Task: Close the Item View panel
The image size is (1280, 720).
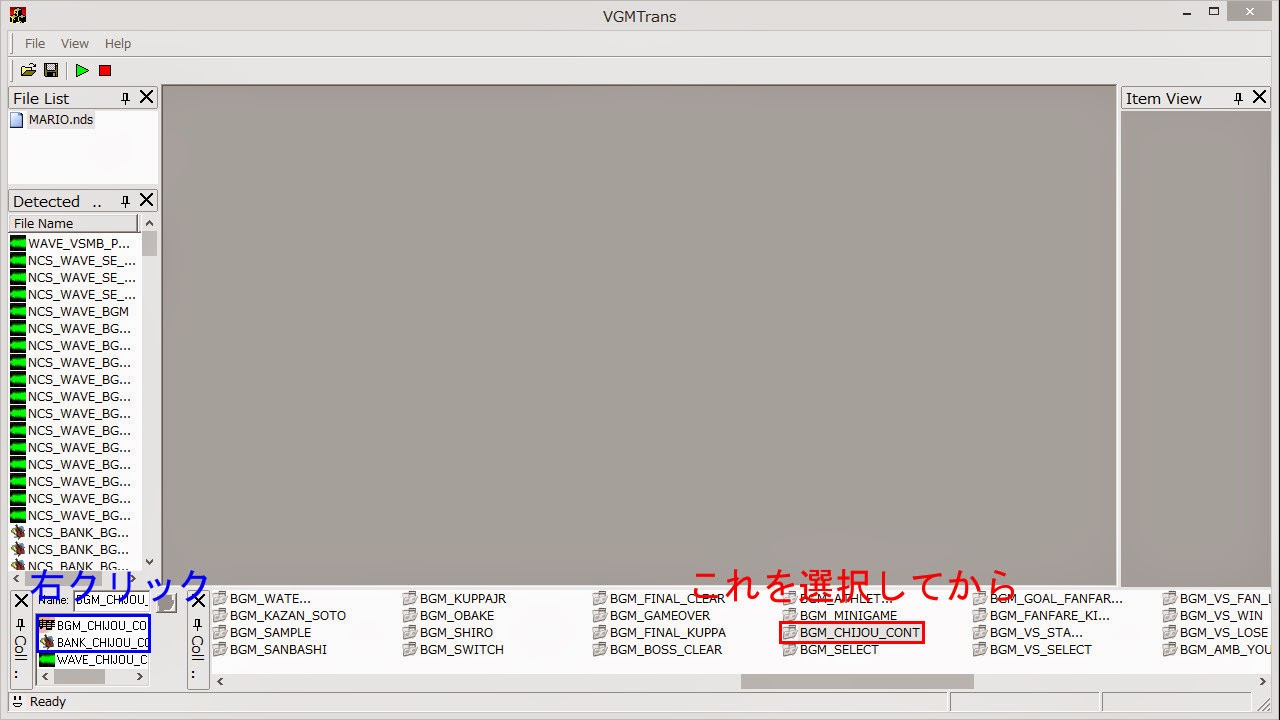Action: (1260, 97)
